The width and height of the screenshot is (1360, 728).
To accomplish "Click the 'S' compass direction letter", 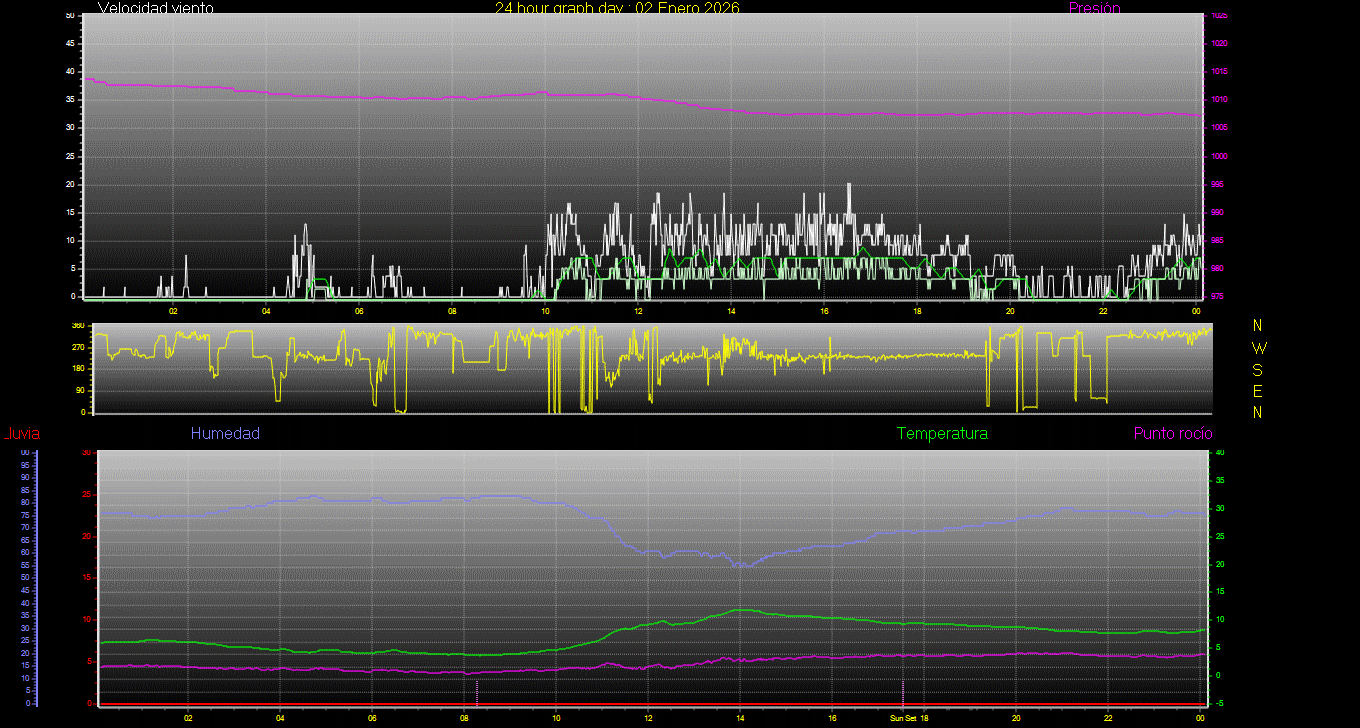I will pyautogui.click(x=1258, y=369).
